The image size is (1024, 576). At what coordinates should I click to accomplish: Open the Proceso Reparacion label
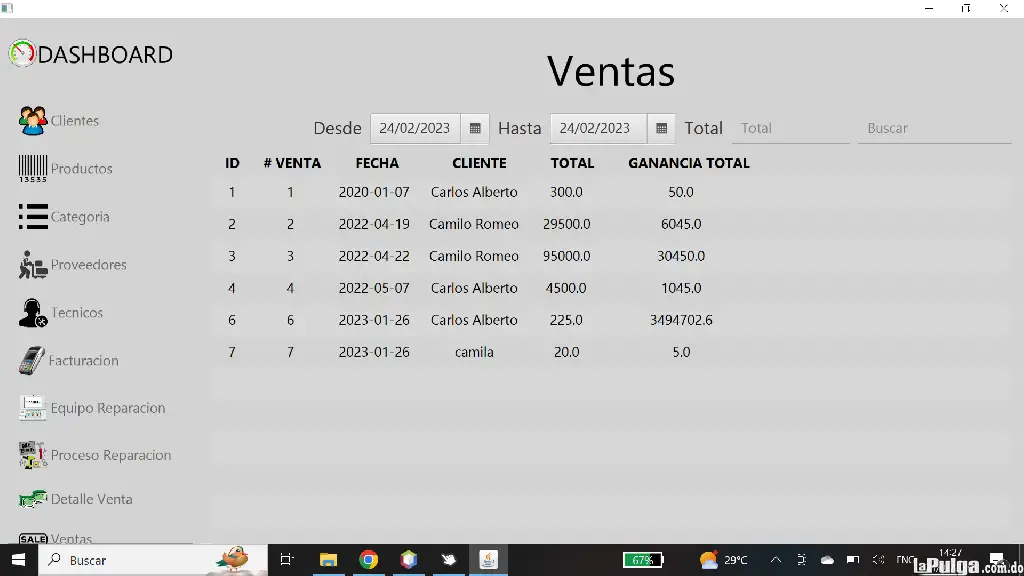tap(111, 455)
